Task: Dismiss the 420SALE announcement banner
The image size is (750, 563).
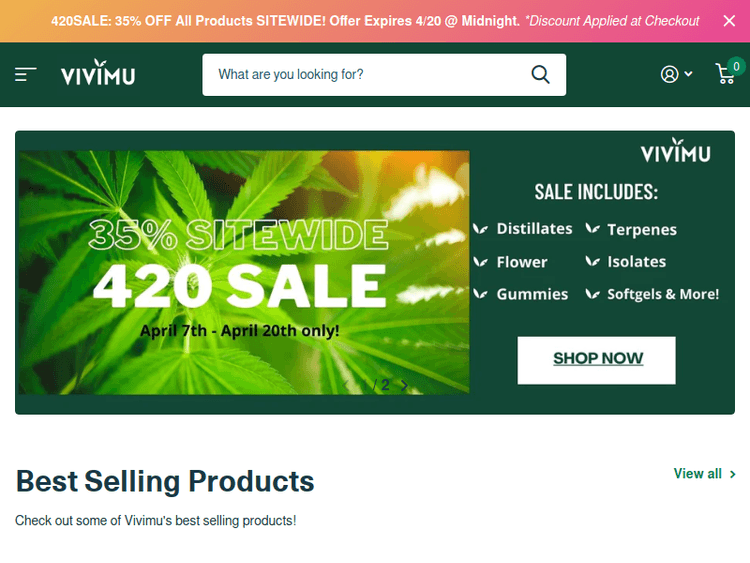Action: 729,21
